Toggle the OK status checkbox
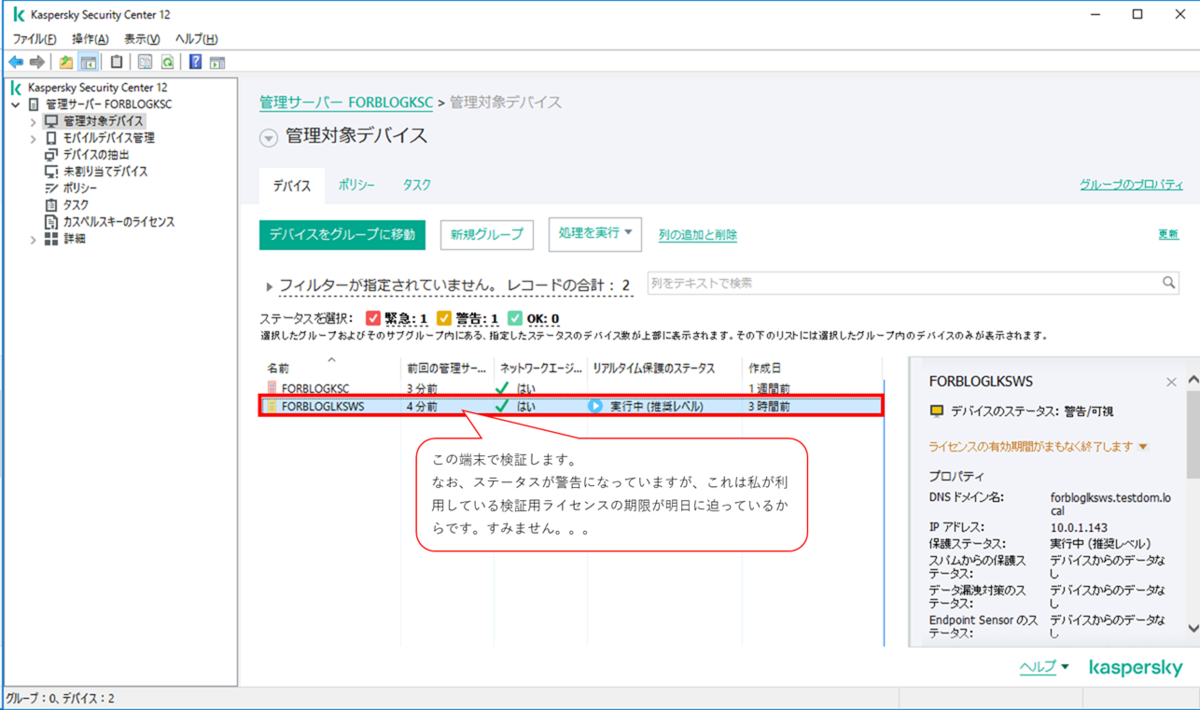The image size is (1200, 710). pos(515,318)
